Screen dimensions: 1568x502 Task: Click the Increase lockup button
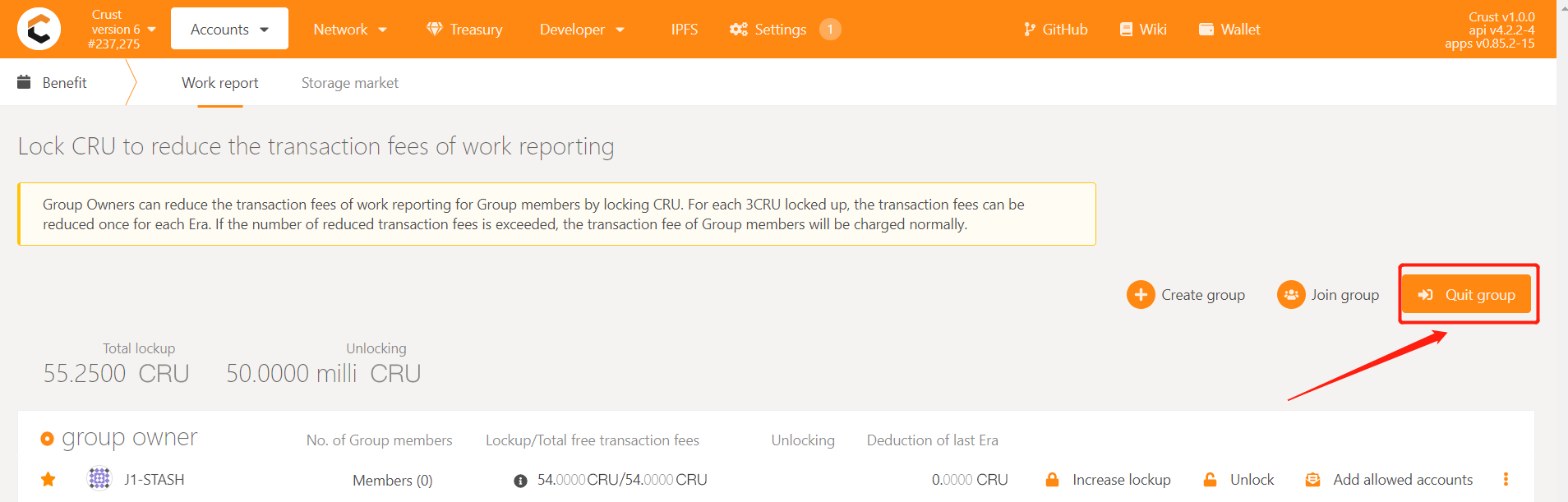pos(1108,480)
